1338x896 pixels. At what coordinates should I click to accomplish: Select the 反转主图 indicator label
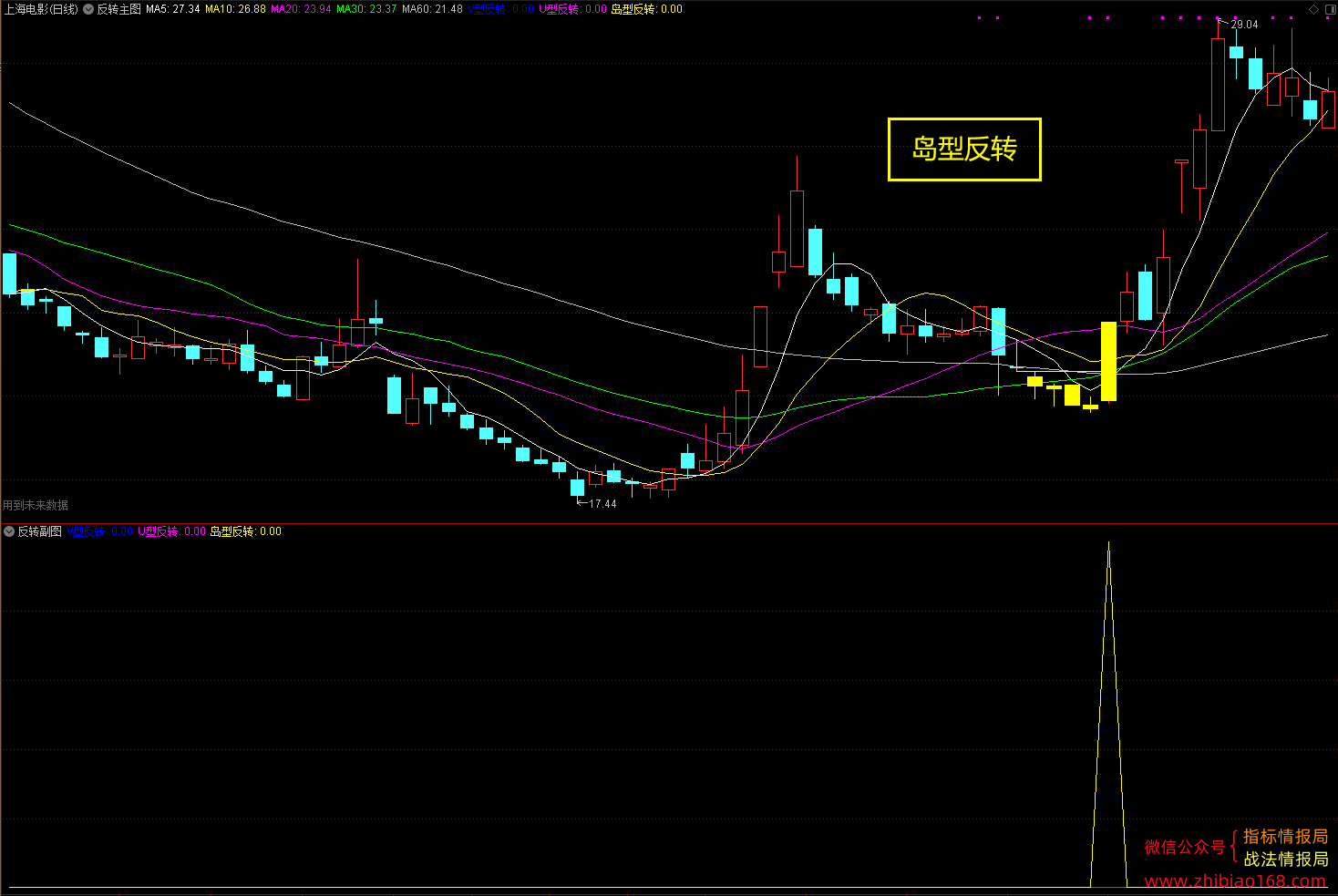click(x=119, y=9)
